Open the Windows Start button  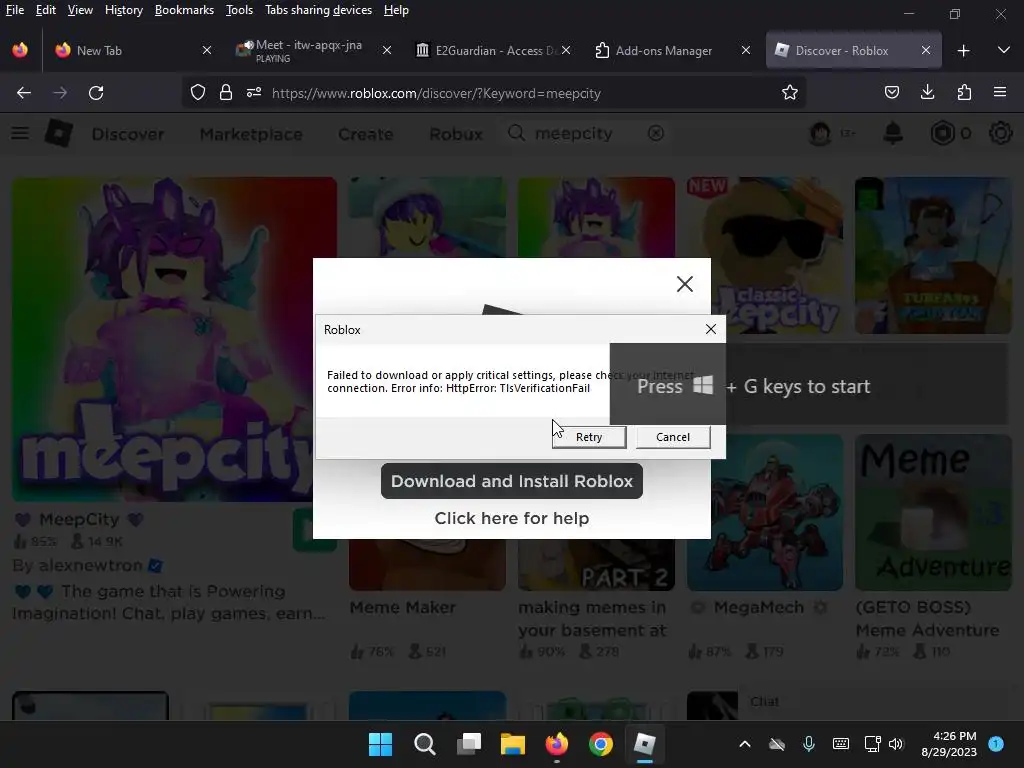tap(381, 744)
